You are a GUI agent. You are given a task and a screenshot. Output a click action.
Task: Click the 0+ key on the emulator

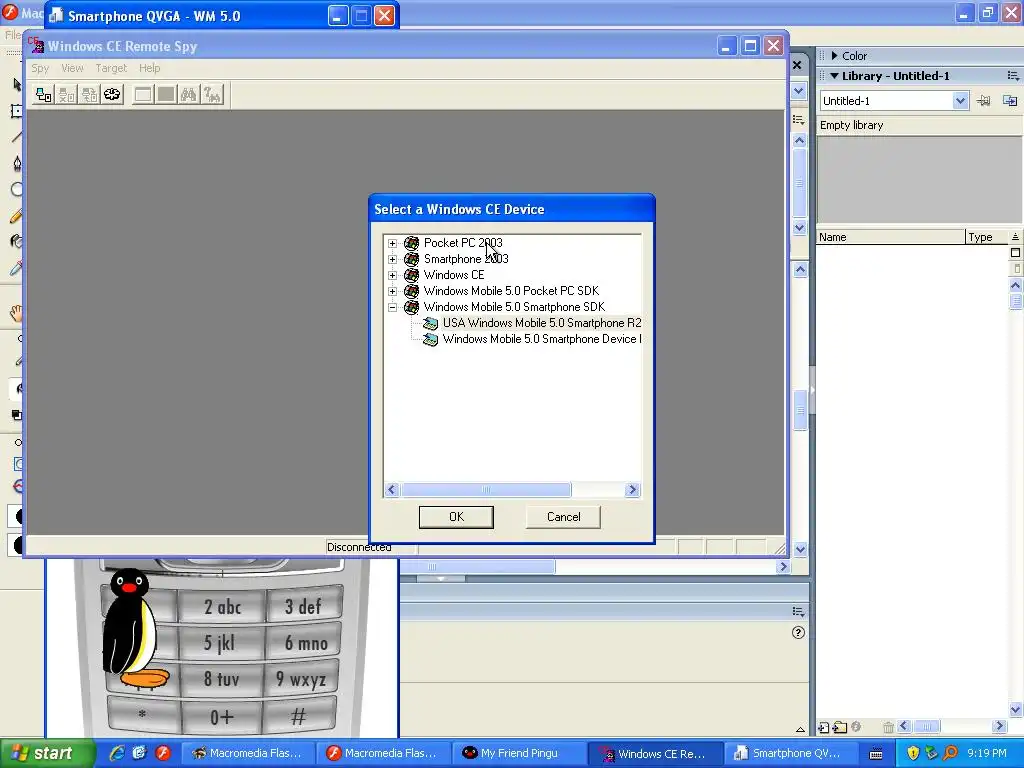coord(221,717)
